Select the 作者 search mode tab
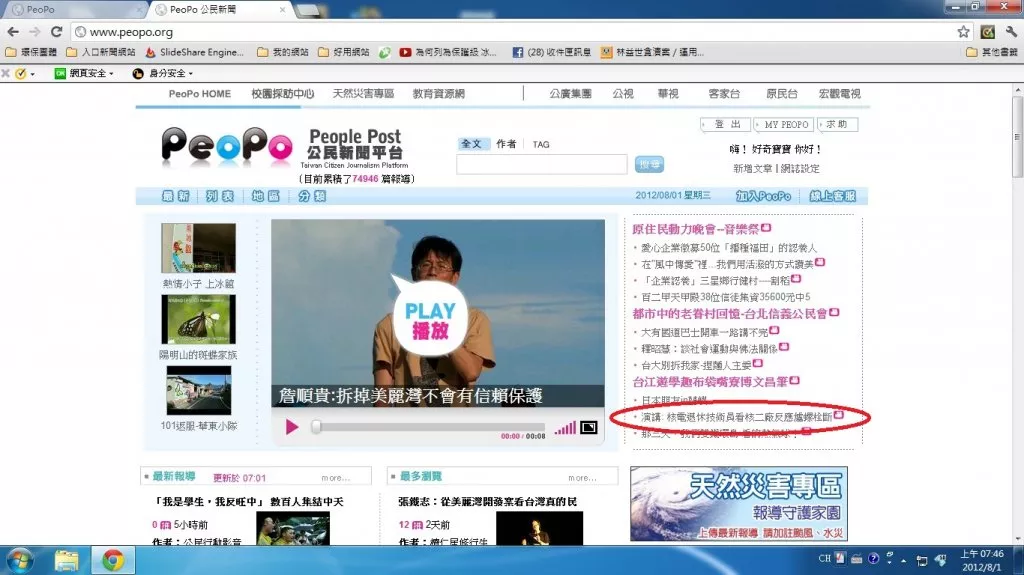 click(505, 144)
